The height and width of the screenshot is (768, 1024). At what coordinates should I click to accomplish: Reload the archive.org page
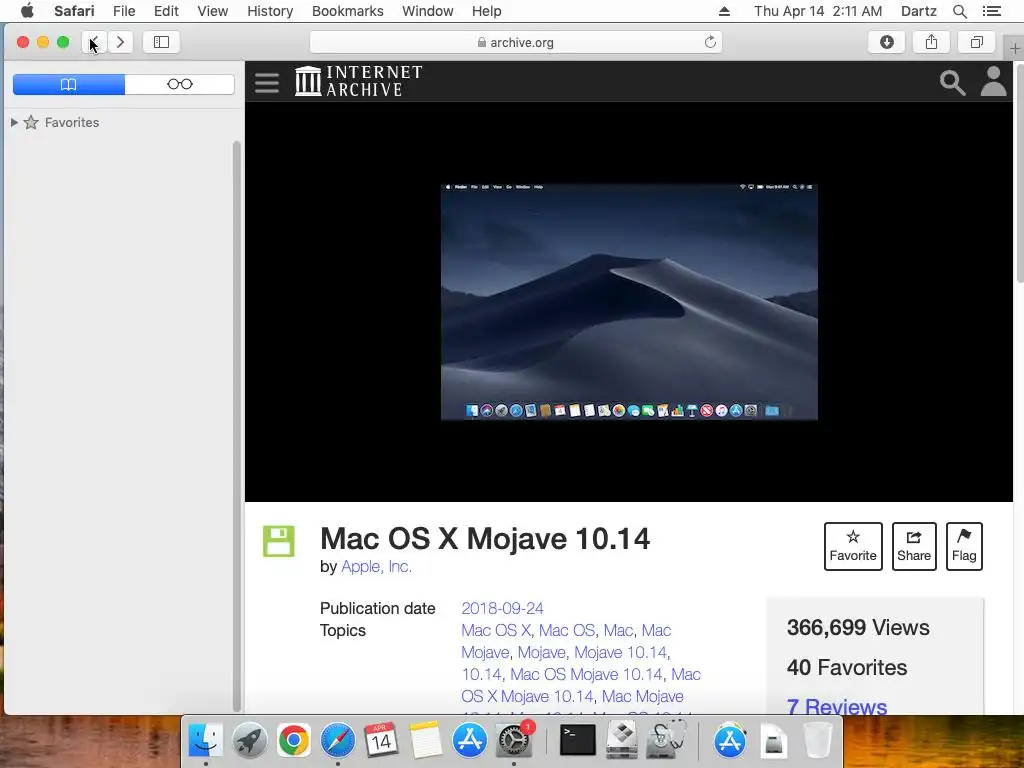coord(710,42)
